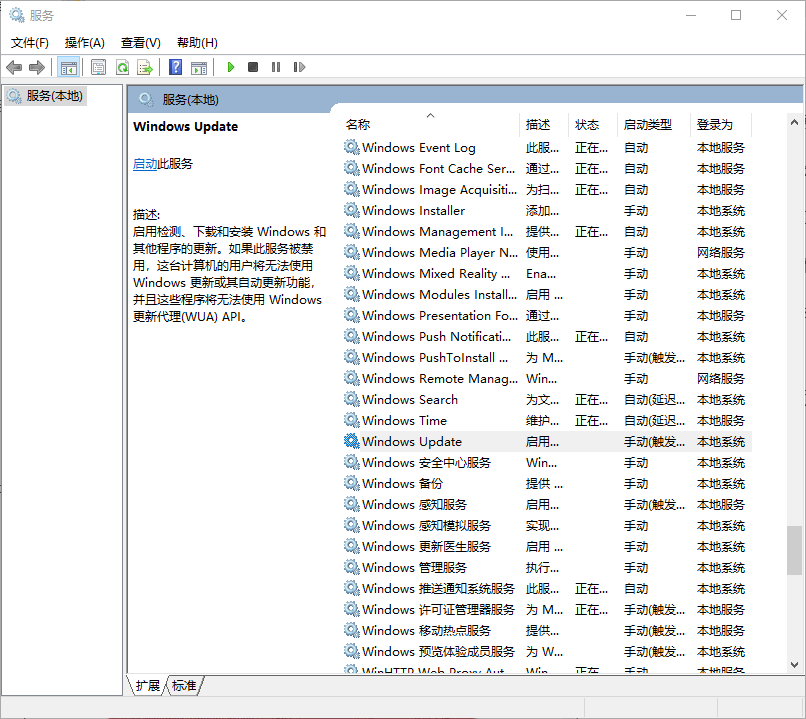Select the Windows Modules Installer service icon

352,294
